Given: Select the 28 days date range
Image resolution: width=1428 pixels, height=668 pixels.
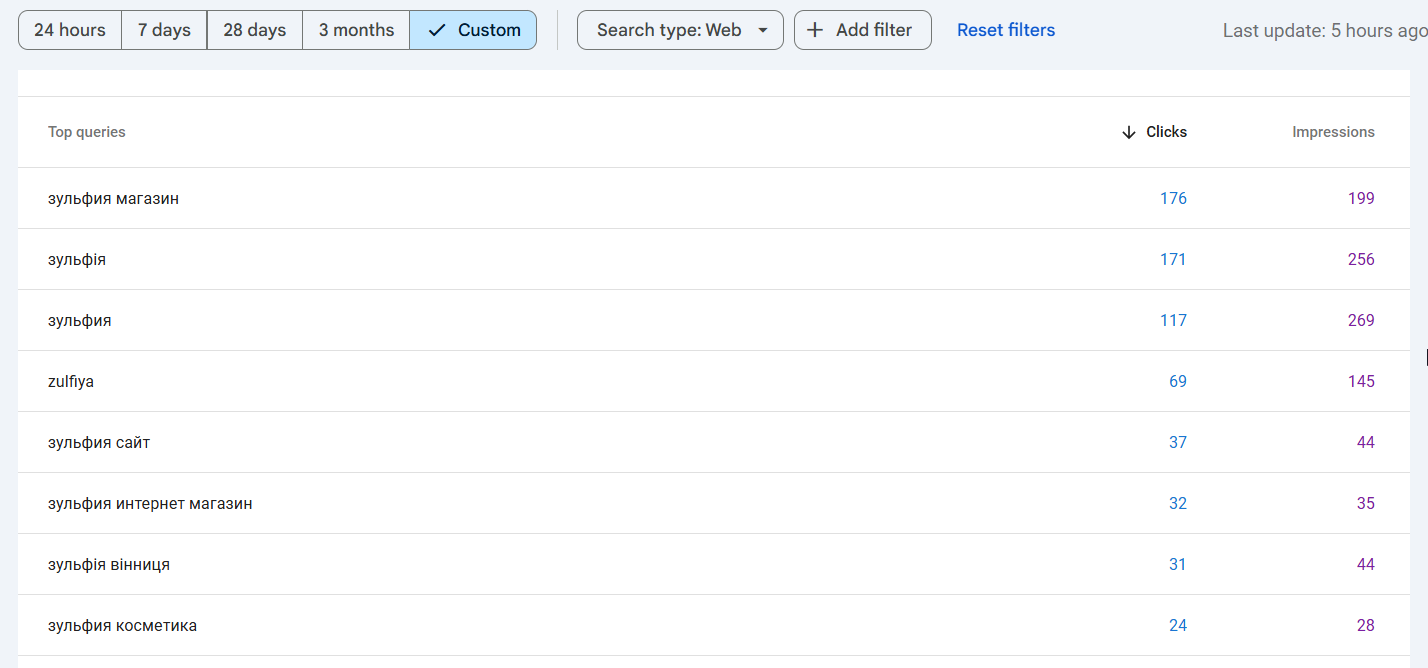Looking at the screenshot, I should pyautogui.click(x=255, y=30).
